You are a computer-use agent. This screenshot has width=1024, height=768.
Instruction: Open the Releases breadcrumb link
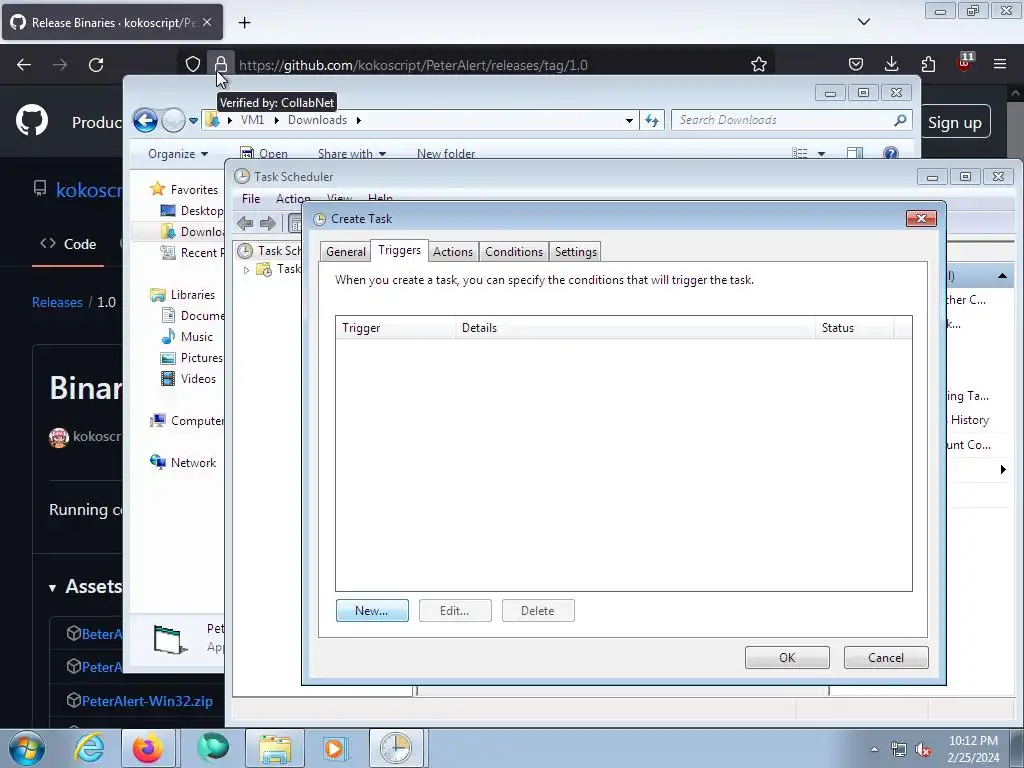(x=57, y=302)
